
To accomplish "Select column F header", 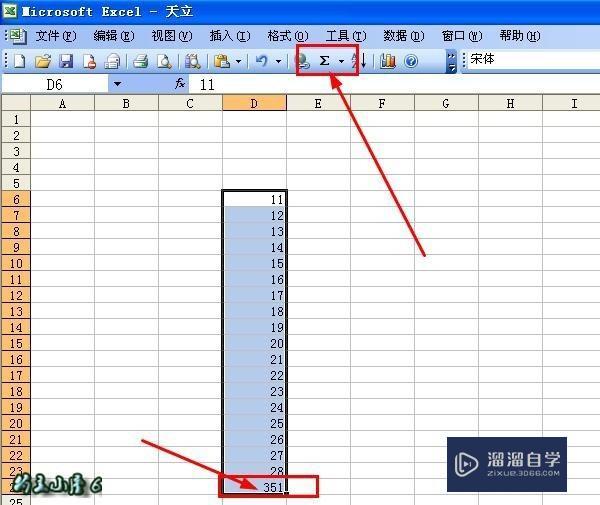I will pos(382,103).
